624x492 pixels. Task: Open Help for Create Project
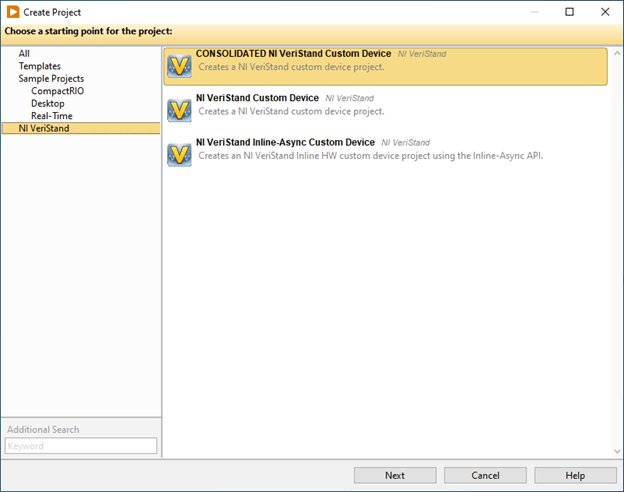pyautogui.click(x=575, y=475)
